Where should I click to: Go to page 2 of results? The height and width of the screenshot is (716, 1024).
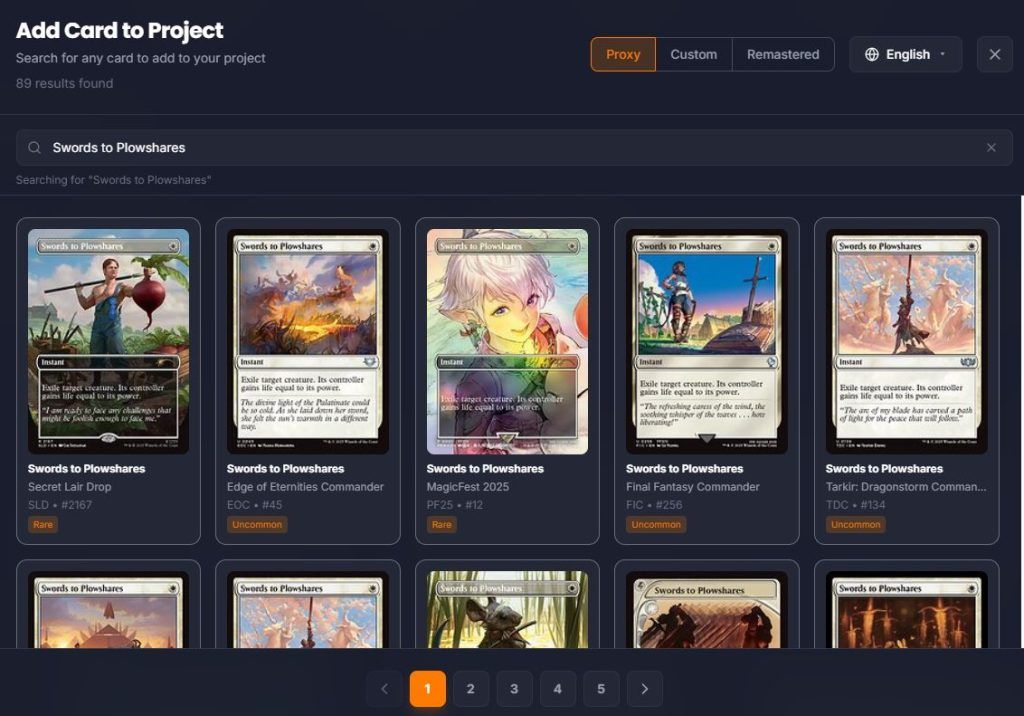pos(470,689)
